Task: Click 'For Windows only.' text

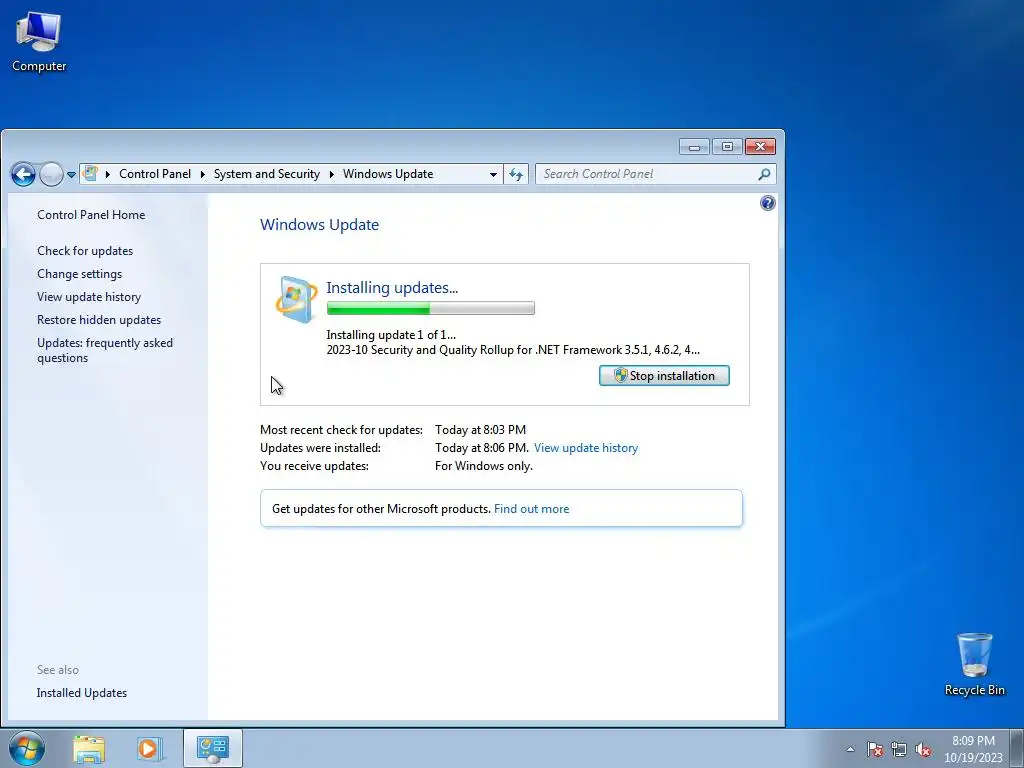Action: click(484, 466)
